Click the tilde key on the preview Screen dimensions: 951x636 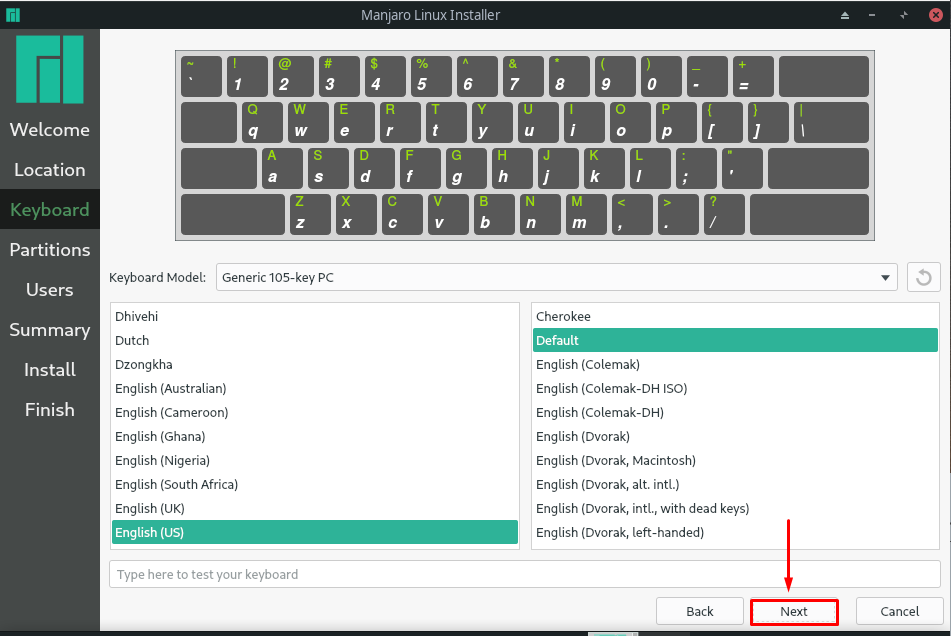click(x=201, y=76)
